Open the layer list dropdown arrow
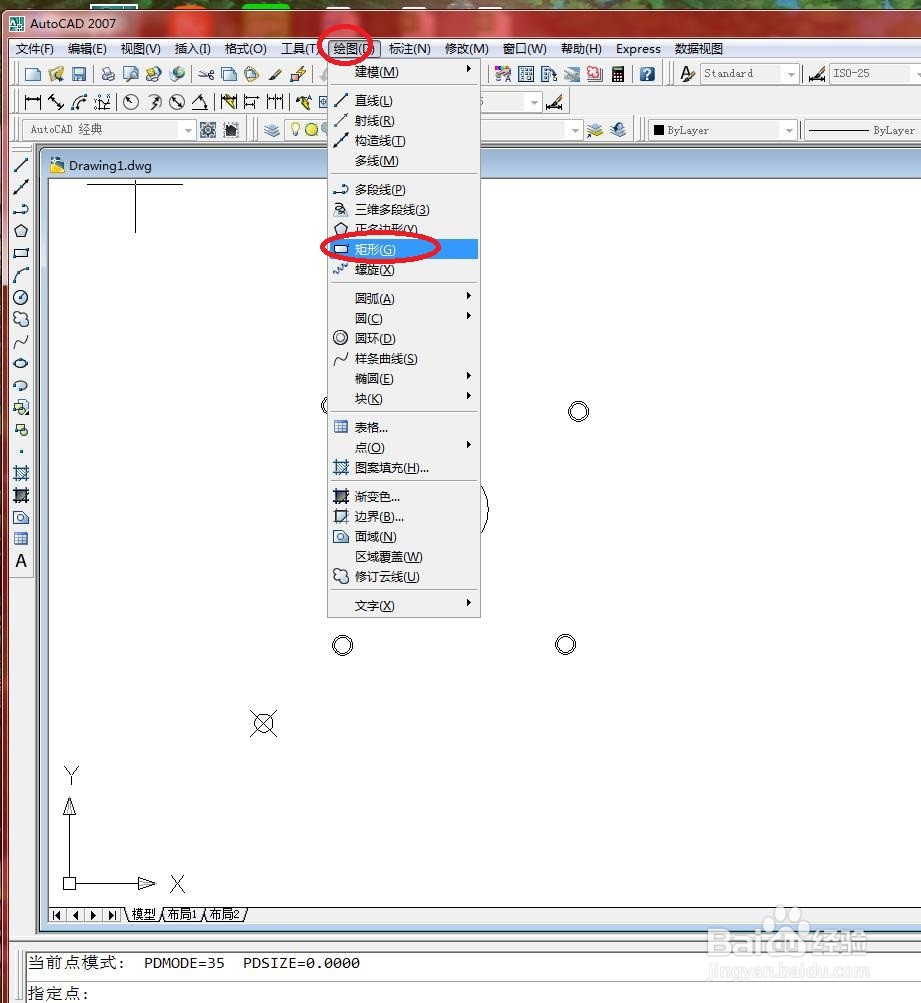The height and width of the screenshot is (1003, 921). point(575,130)
